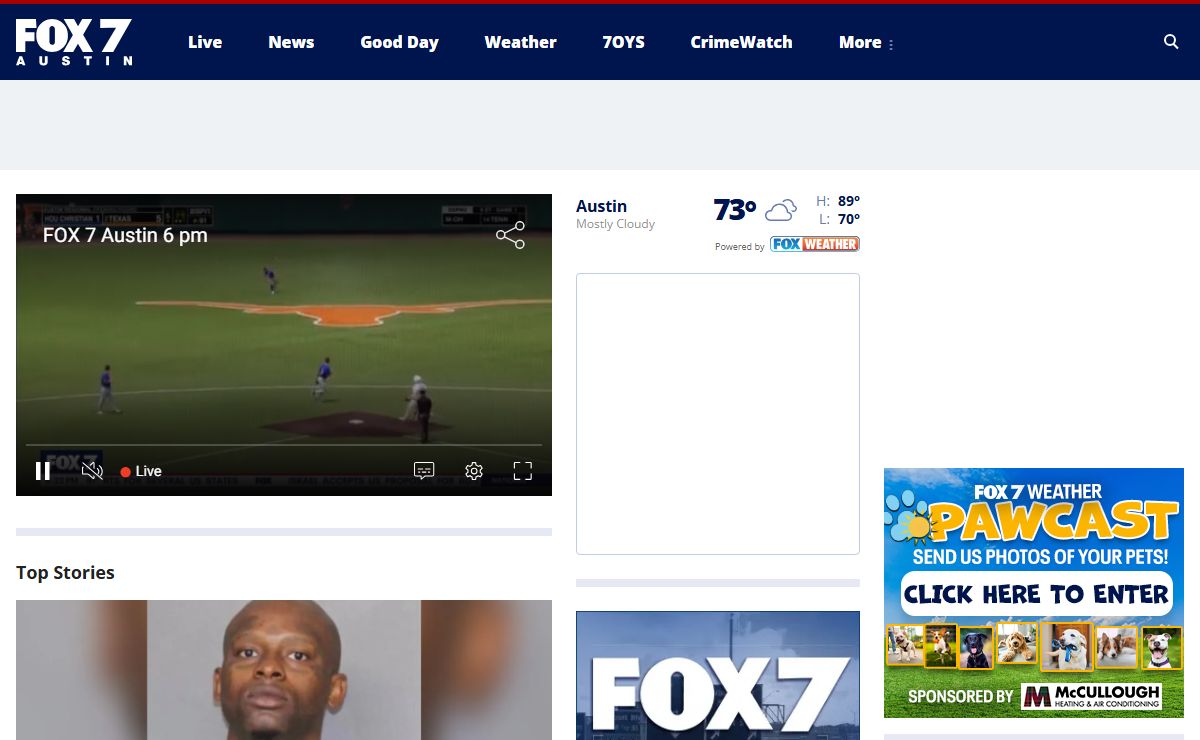Open the top story mugshot thumbnail
This screenshot has height=740, width=1200.
[x=284, y=670]
